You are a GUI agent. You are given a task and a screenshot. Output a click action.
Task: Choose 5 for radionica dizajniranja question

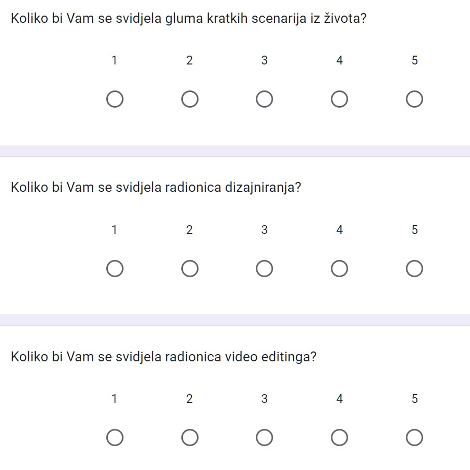click(x=414, y=268)
